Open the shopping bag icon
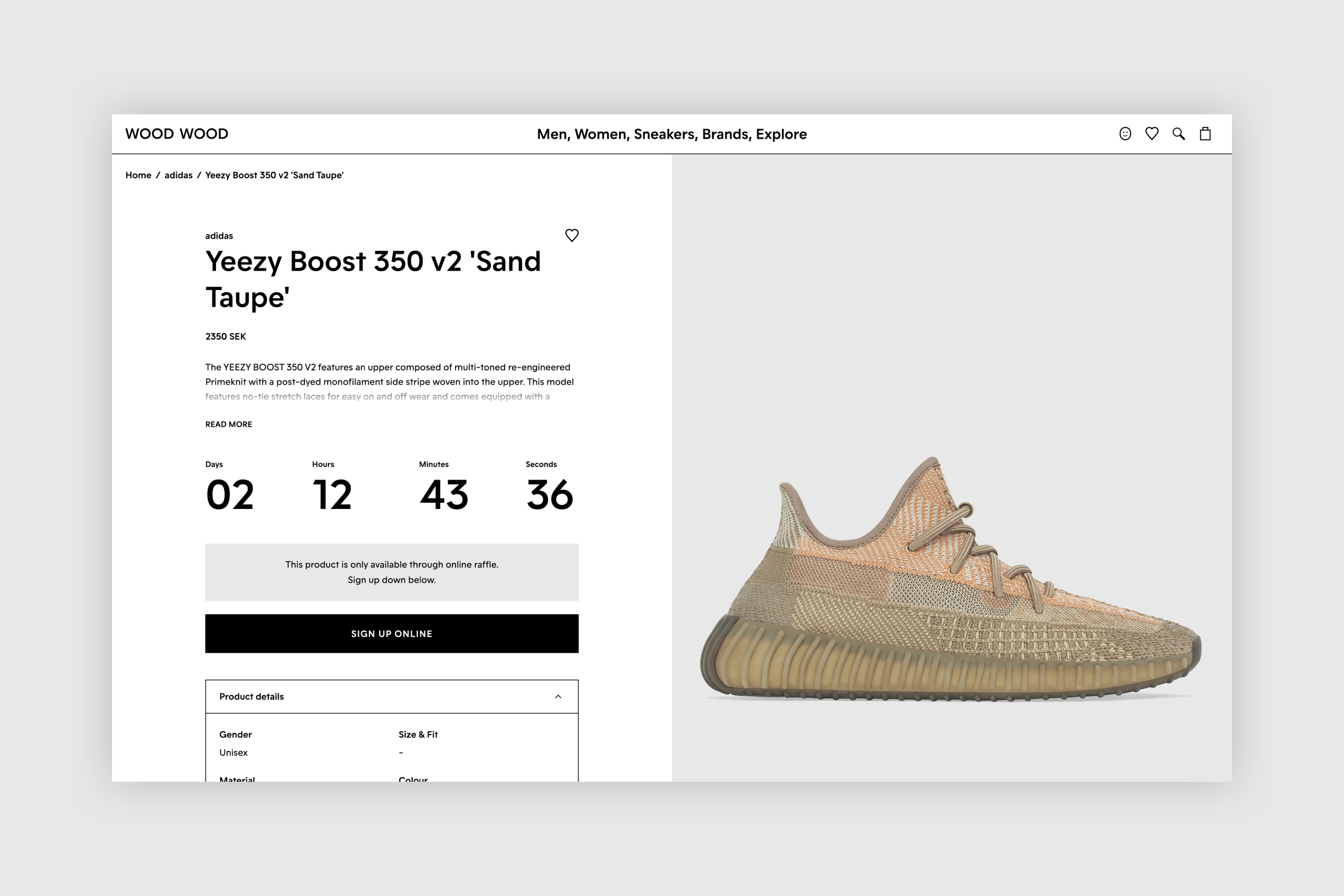Viewport: 1344px width, 896px height. point(1205,134)
